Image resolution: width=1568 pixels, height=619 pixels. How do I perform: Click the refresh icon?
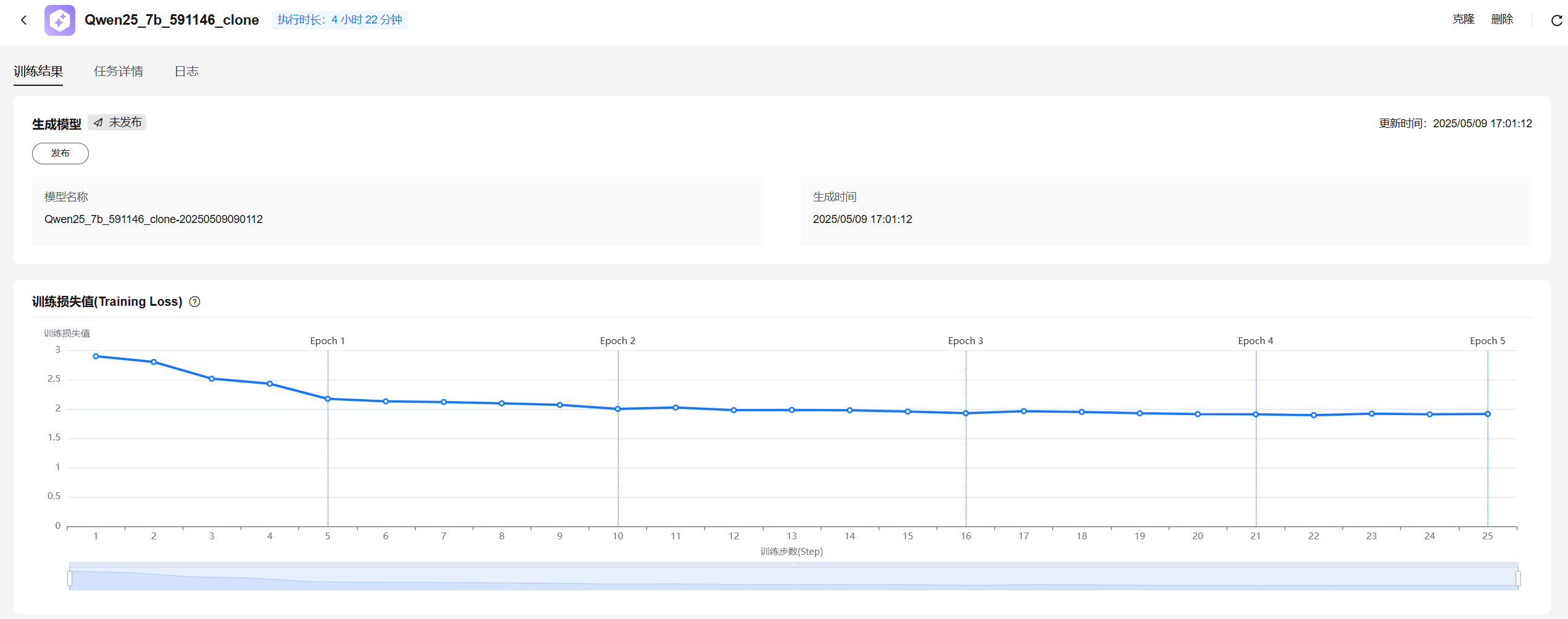click(x=1556, y=20)
